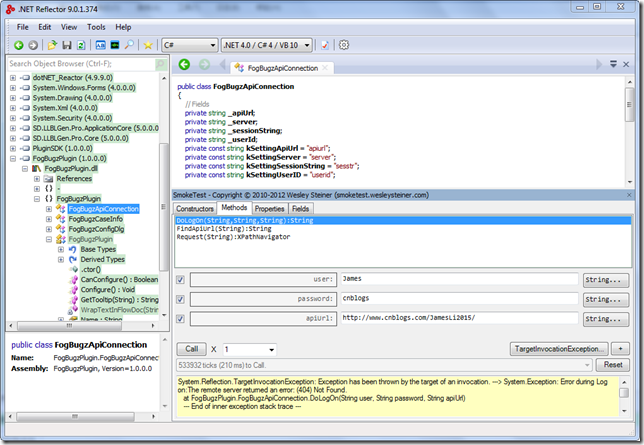
Task: Open the Tools menu
Action: click(96, 27)
